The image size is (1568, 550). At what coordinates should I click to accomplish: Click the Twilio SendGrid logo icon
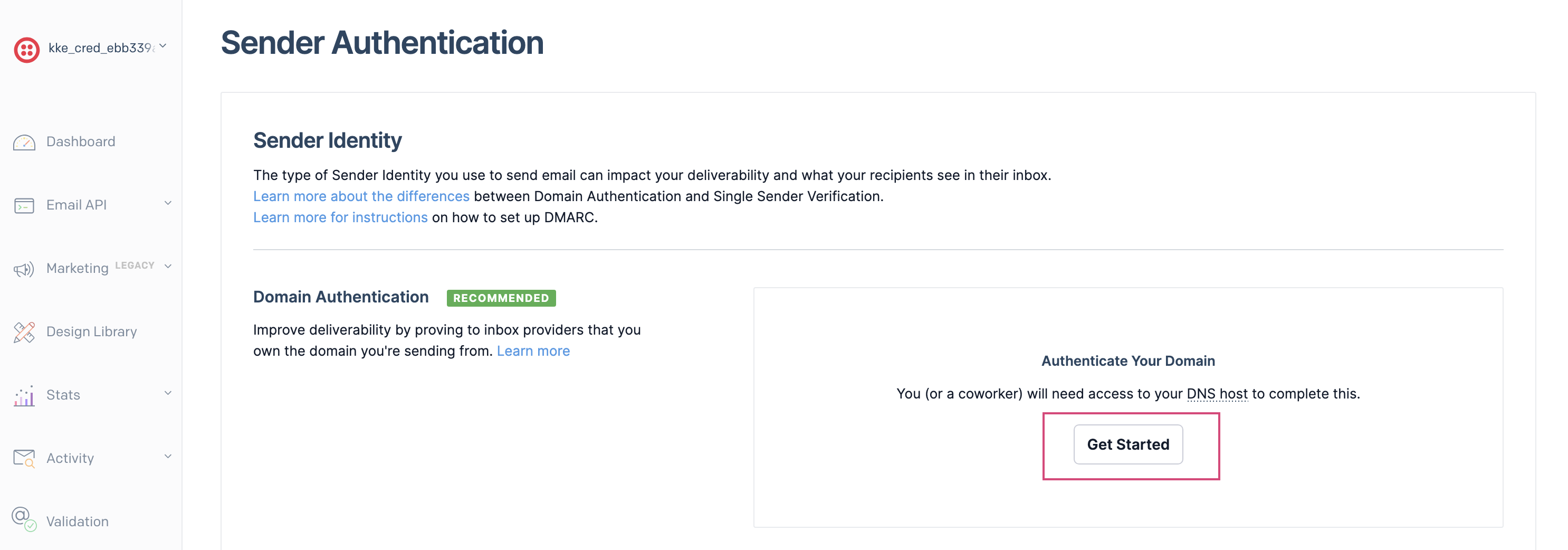(x=27, y=49)
